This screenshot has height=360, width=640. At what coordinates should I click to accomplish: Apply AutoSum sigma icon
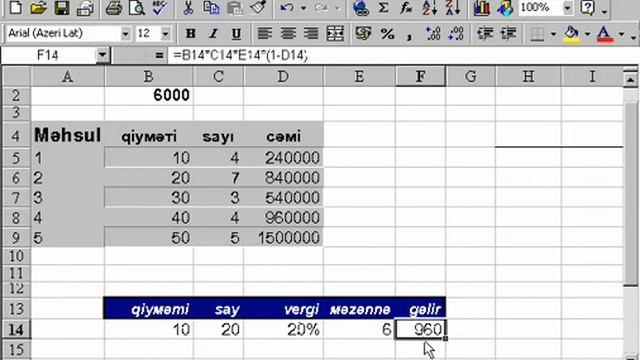[383, 8]
